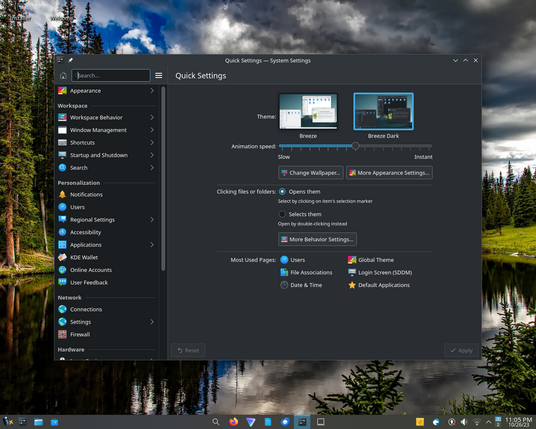The width and height of the screenshot is (536, 429).
Task: Select the 'Opens them' radio button
Action: [x=282, y=192]
